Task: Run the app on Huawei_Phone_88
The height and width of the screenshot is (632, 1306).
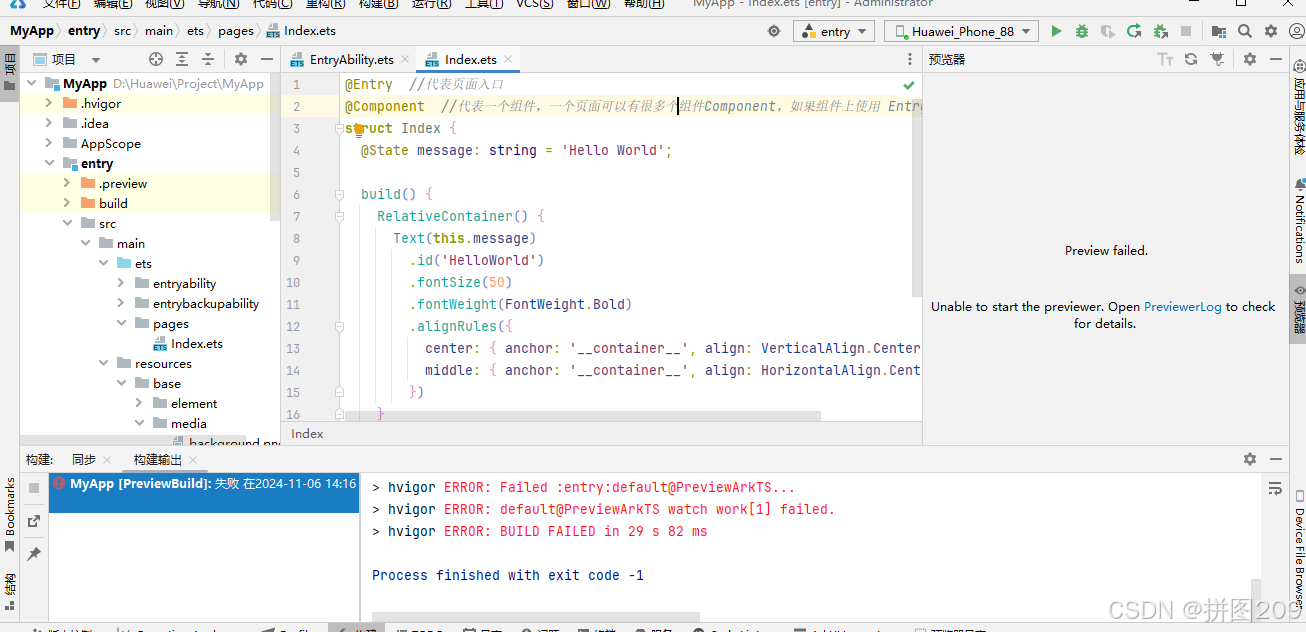Action: (1057, 31)
